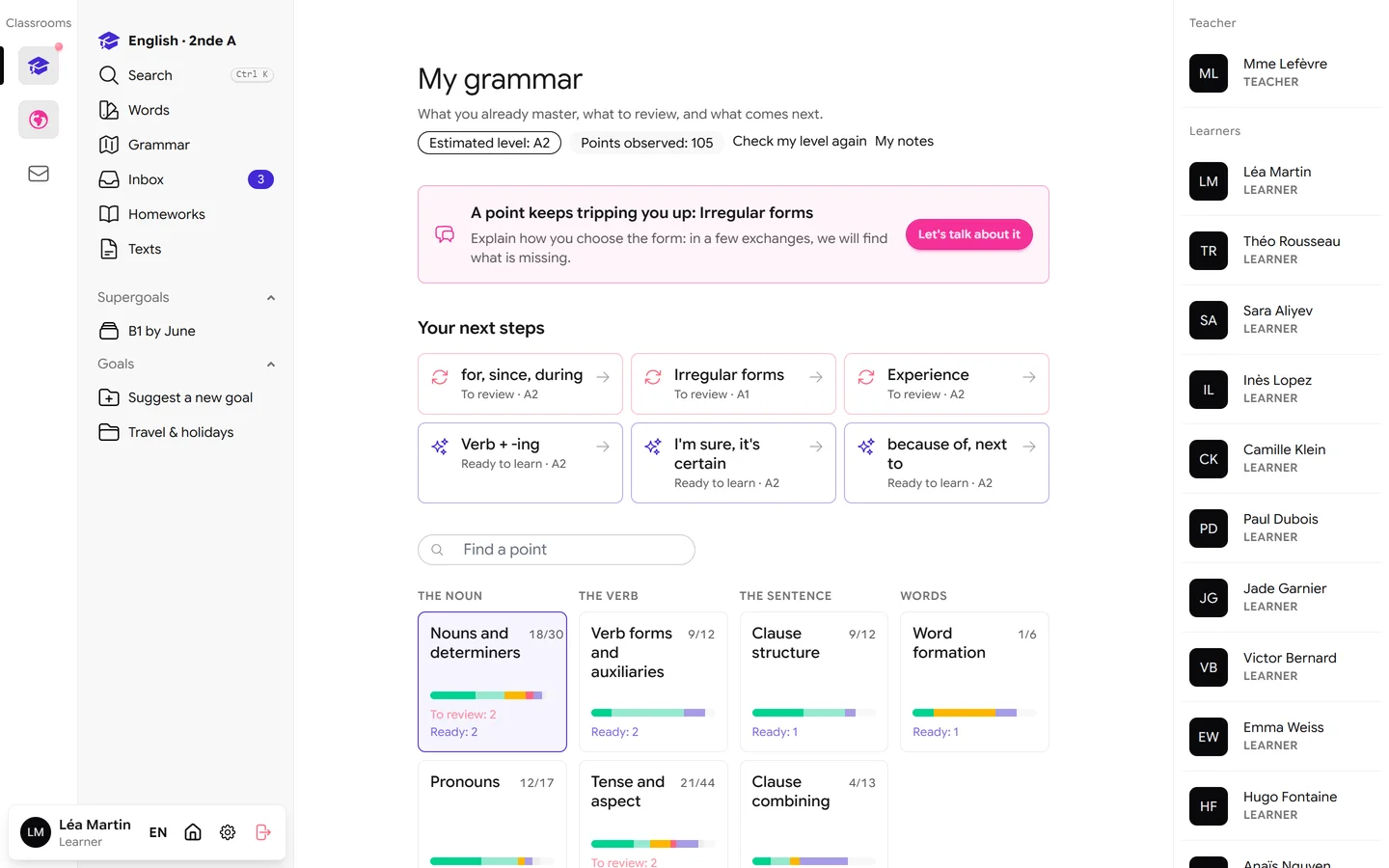This screenshot has height=868, width=1389.
Task: Click the Find a point search field
Action: click(557, 550)
